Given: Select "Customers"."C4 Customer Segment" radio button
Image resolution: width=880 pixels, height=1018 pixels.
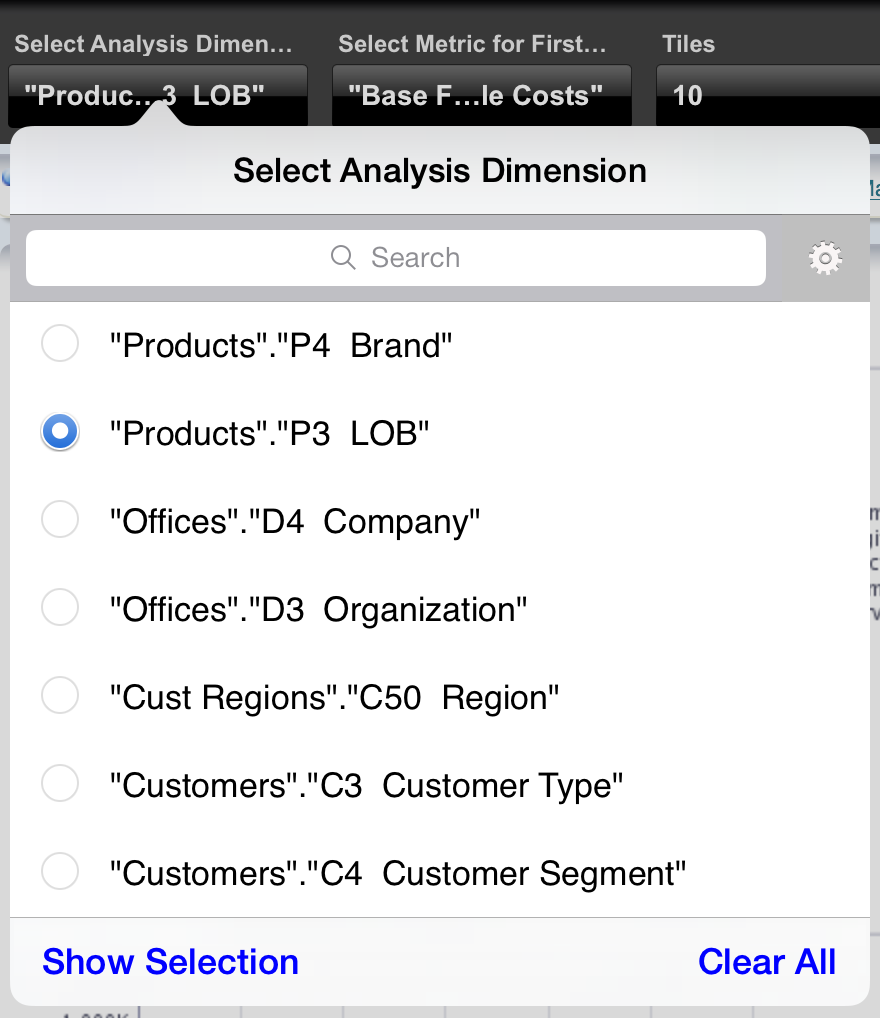Looking at the screenshot, I should [x=60, y=871].
